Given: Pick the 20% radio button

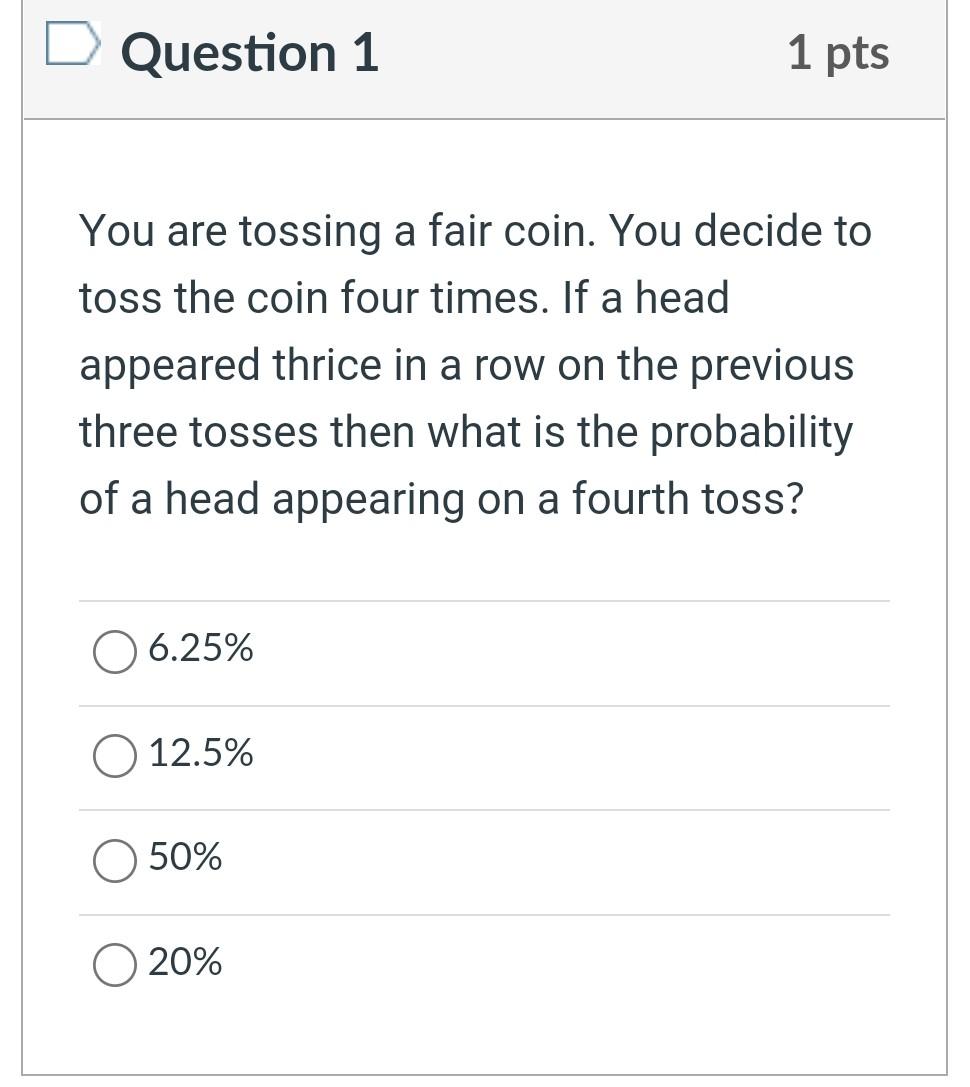Looking at the screenshot, I should pyautogui.click(x=115, y=965).
